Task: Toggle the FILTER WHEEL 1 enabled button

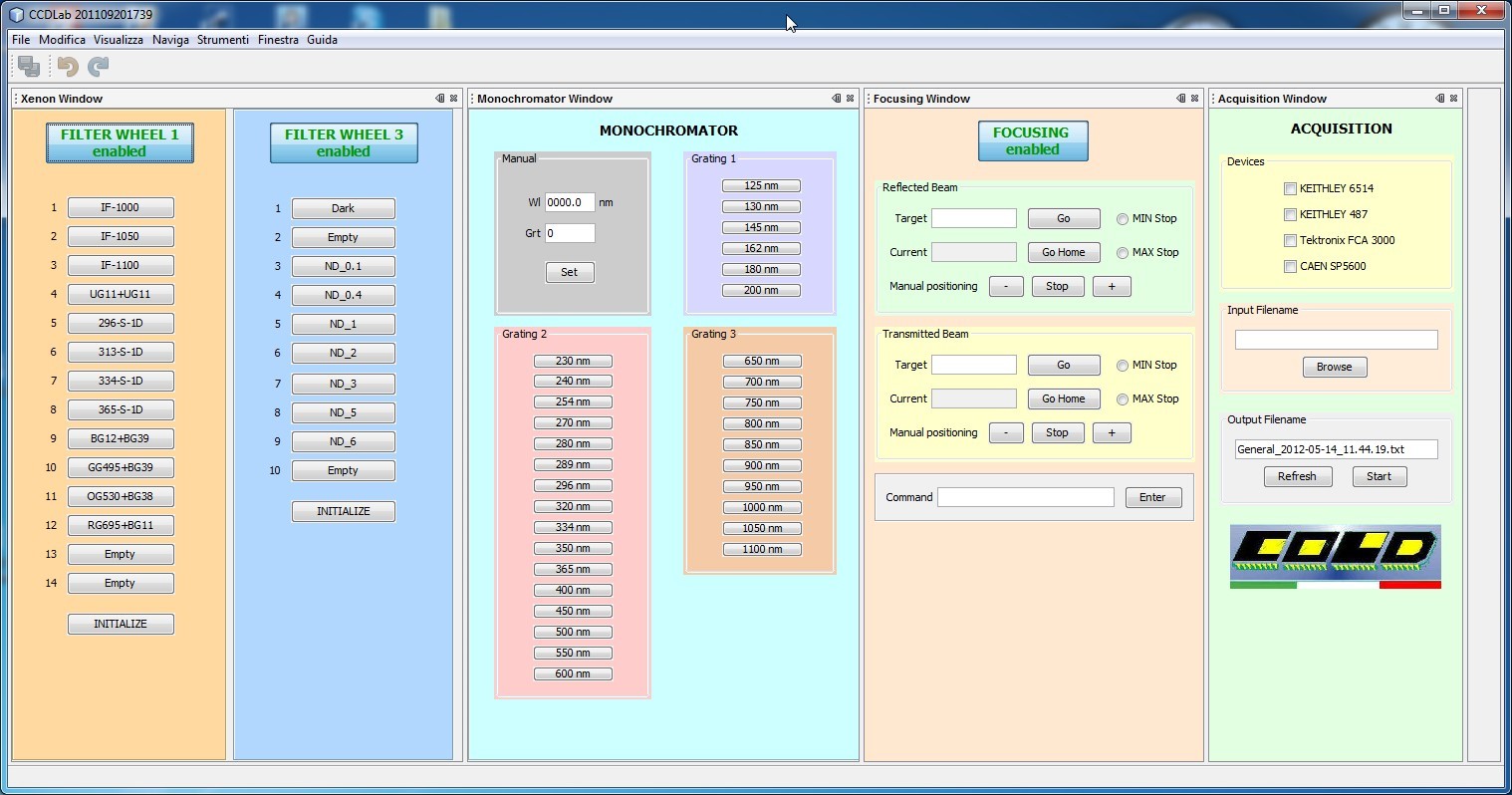Action: tap(120, 142)
